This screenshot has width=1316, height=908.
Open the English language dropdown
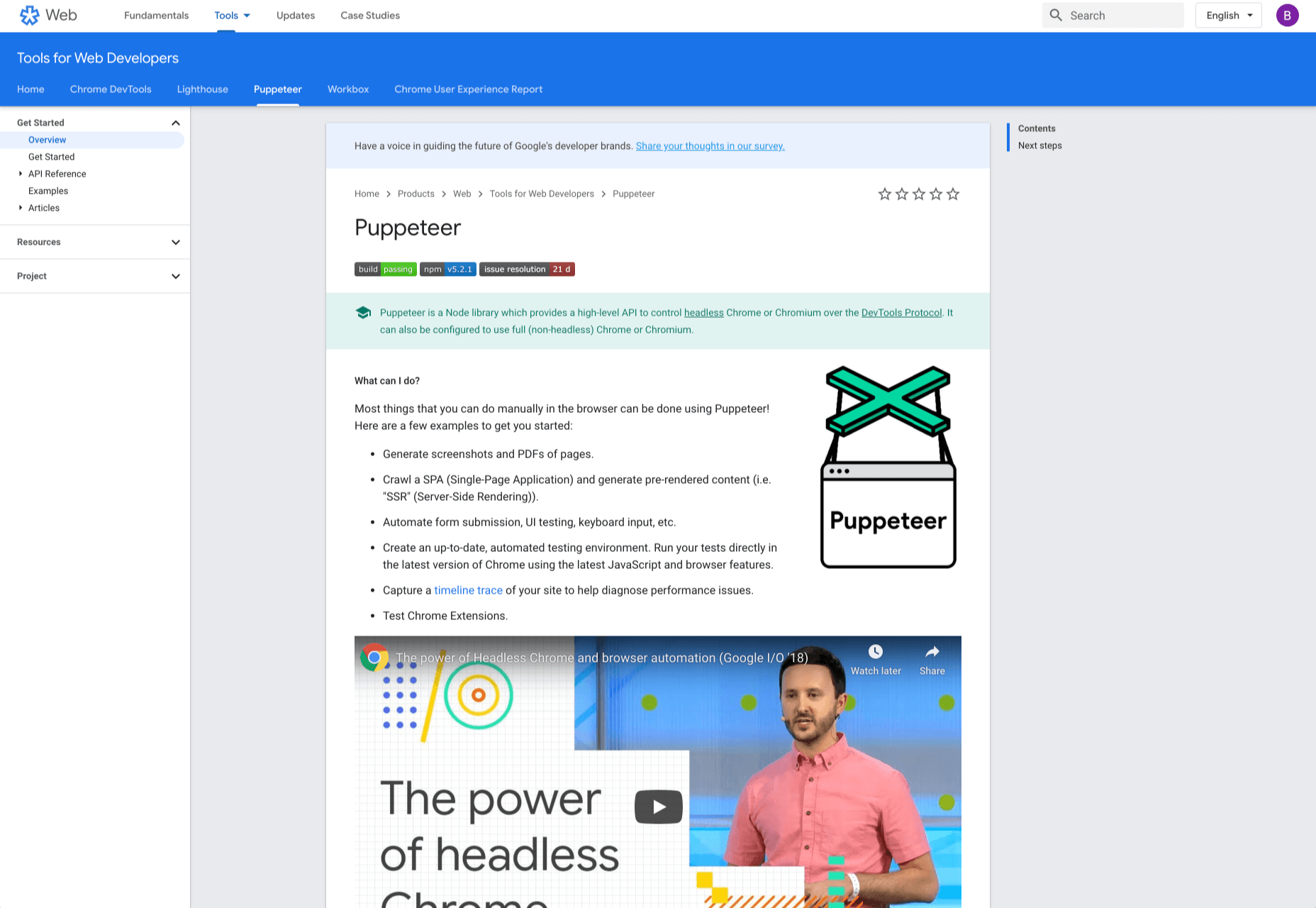[1228, 16]
